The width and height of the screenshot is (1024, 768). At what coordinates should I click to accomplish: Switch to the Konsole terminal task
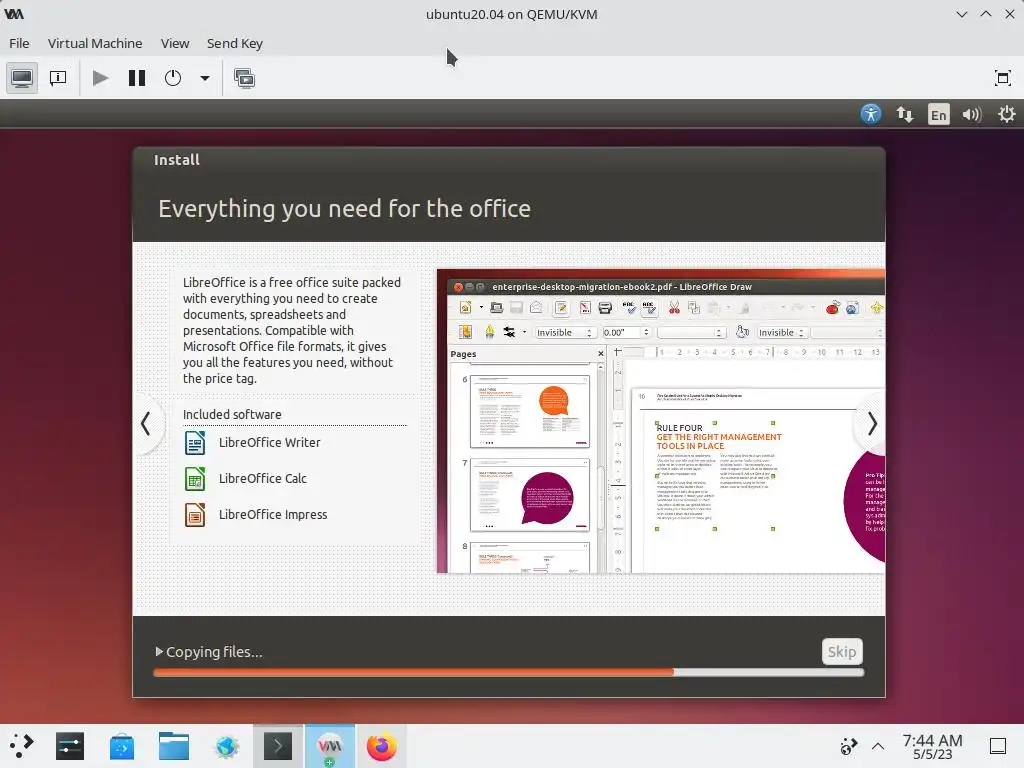click(278, 746)
